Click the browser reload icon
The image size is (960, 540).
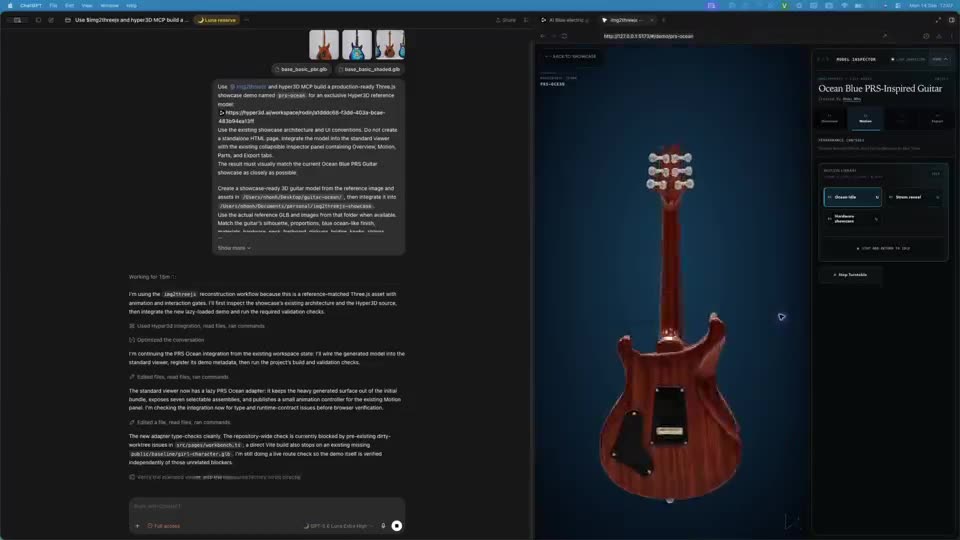click(564, 36)
